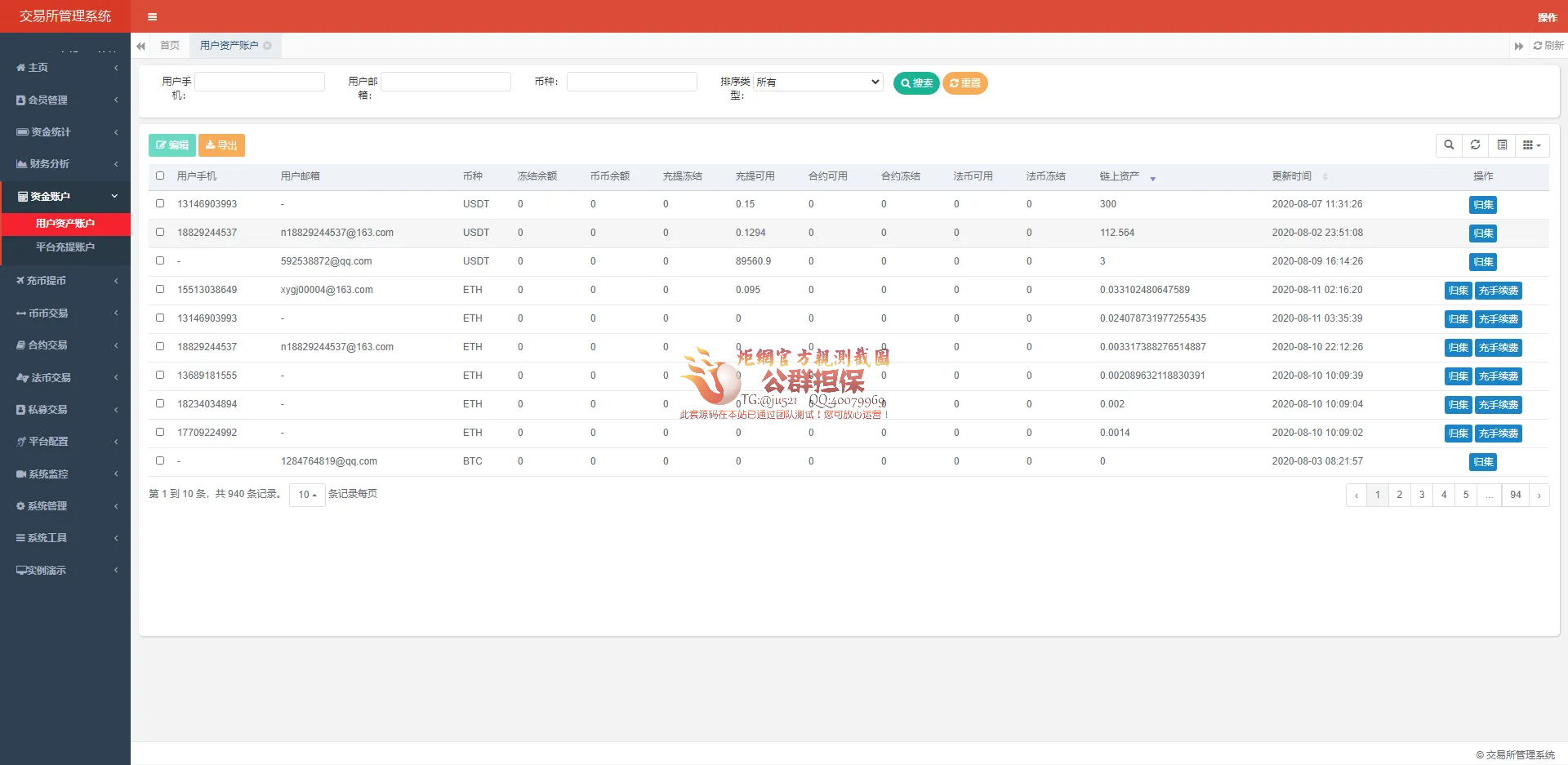The height and width of the screenshot is (765, 1568).
Task: Open the records-per-page dropdown showing 10
Action: 307,495
